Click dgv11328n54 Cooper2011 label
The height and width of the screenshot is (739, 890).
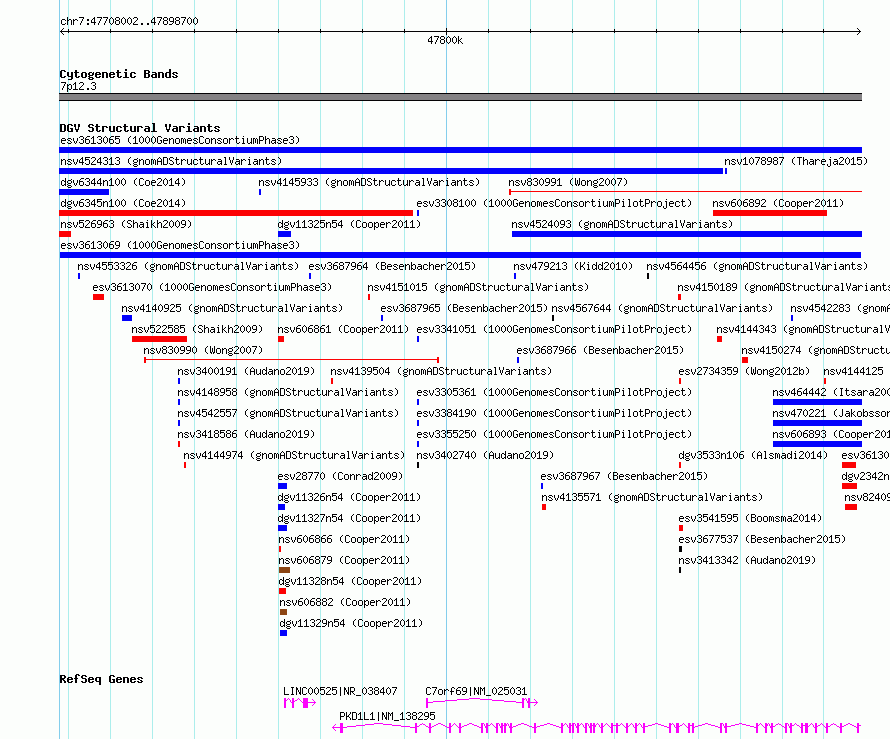[350, 581]
